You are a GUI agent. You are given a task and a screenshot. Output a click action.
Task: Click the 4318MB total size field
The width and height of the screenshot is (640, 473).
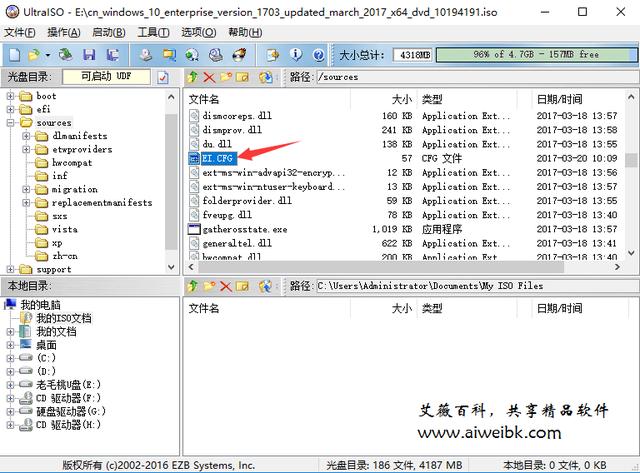point(413,55)
